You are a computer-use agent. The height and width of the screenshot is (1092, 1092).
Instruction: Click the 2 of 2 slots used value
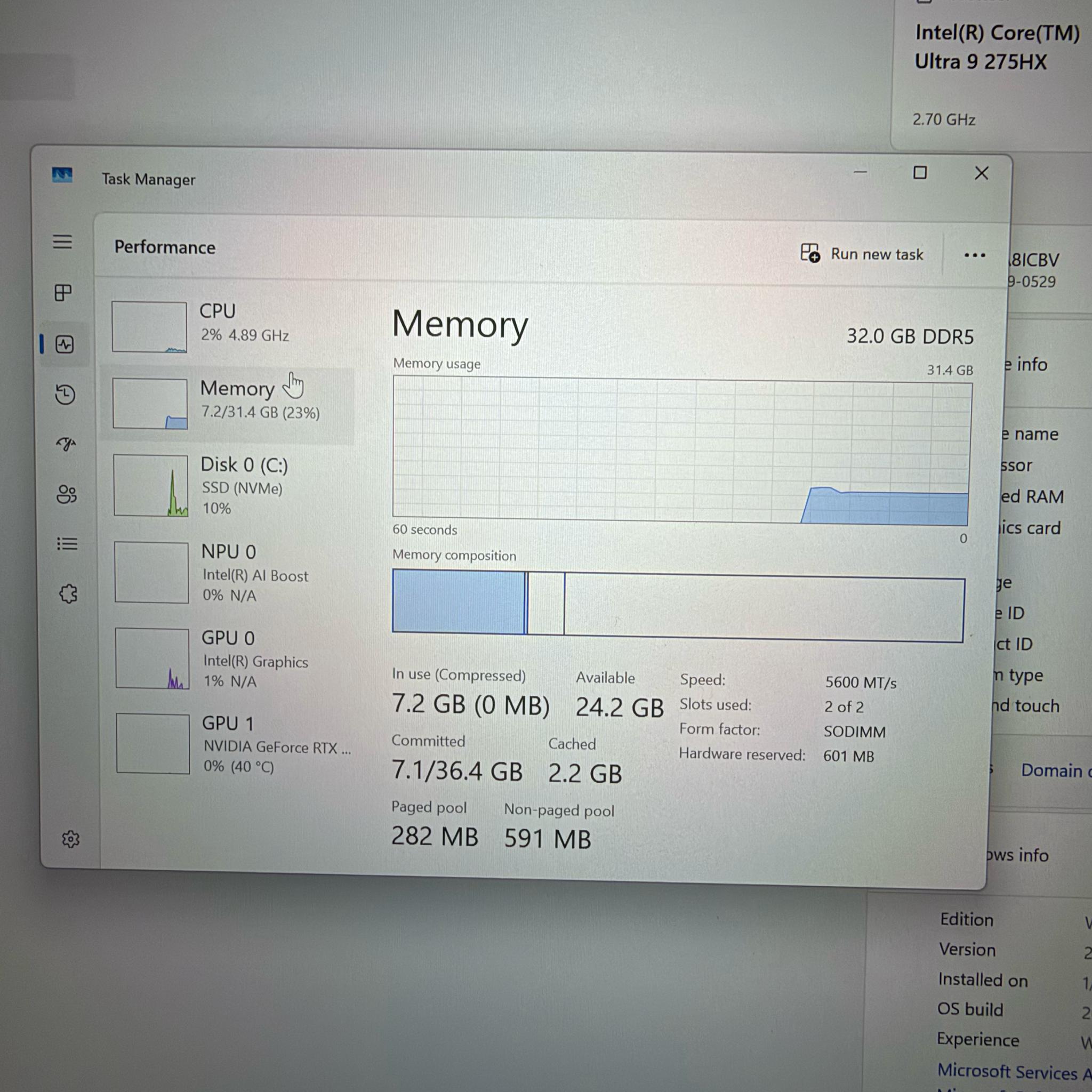[x=844, y=707]
